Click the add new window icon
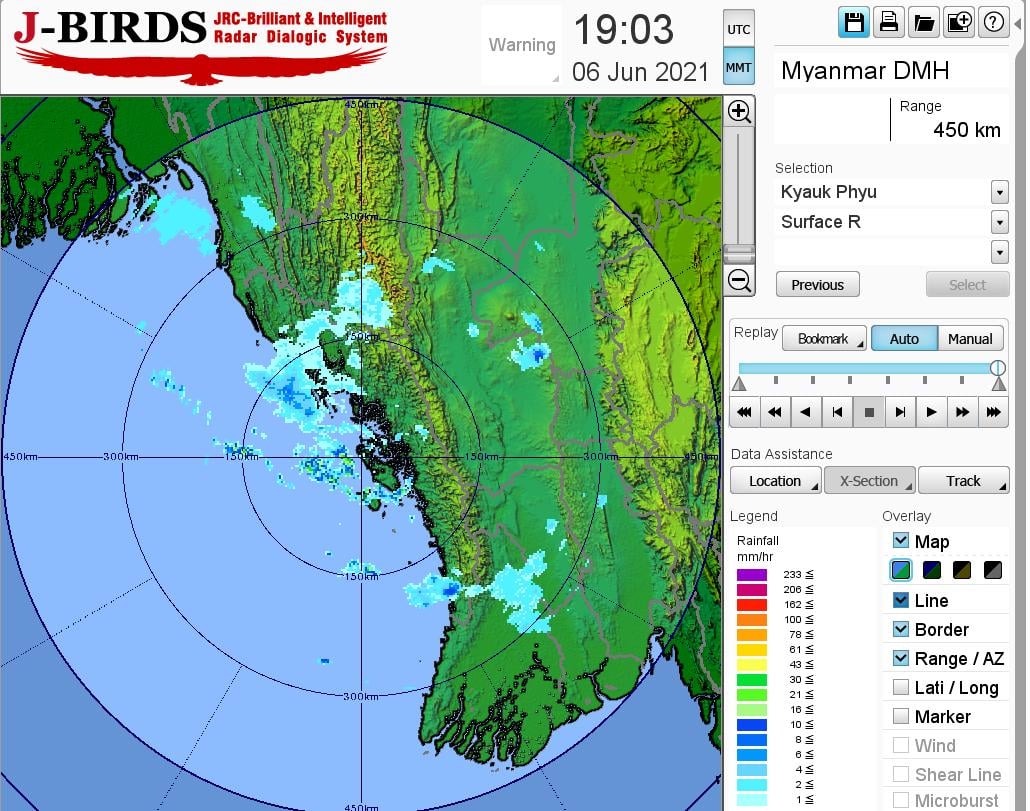 [958, 23]
